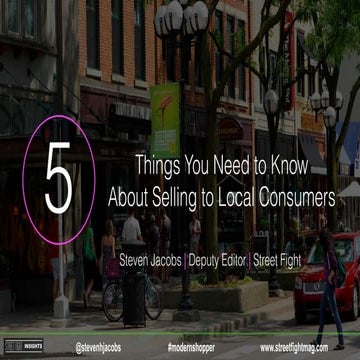Click the name 'Steven Jacobs'
This screenshot has width=360, height=360.
[151, 261]
